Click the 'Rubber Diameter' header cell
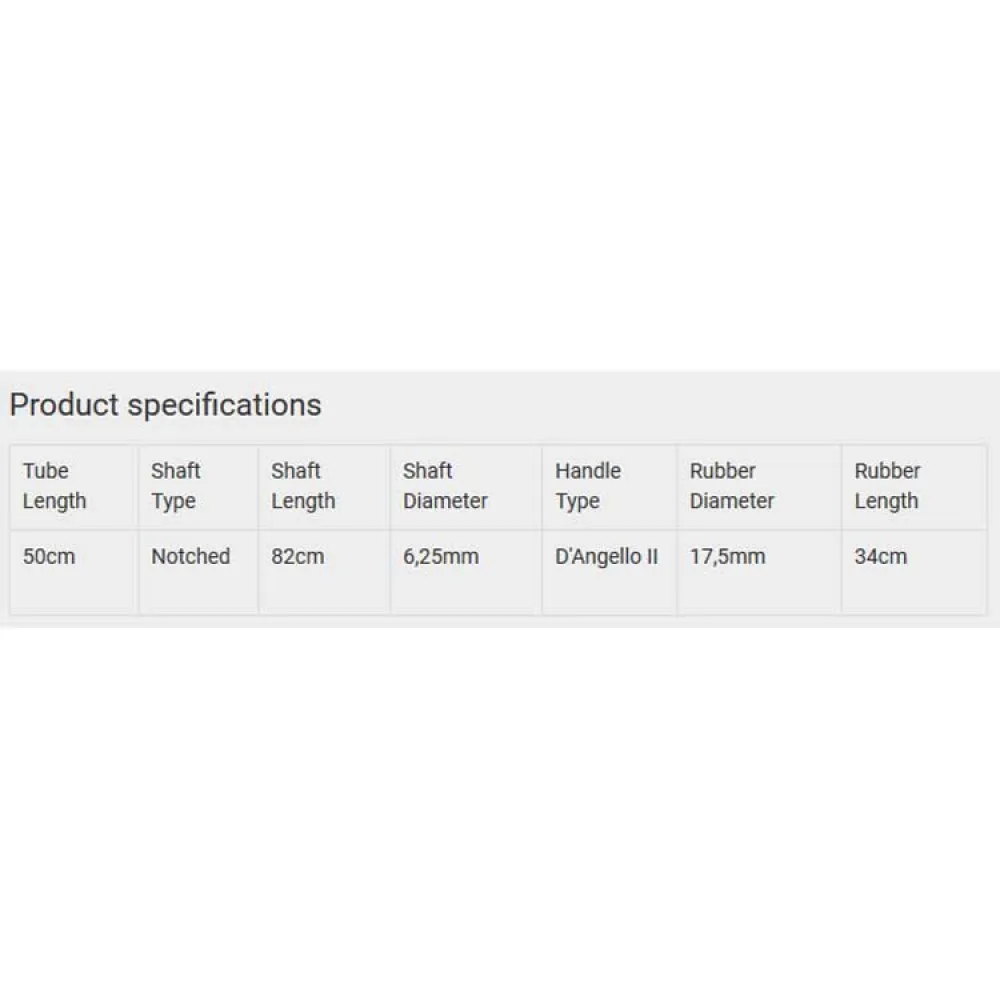Viewport: 1000px width, 1000px height. [x=731, y=486]
